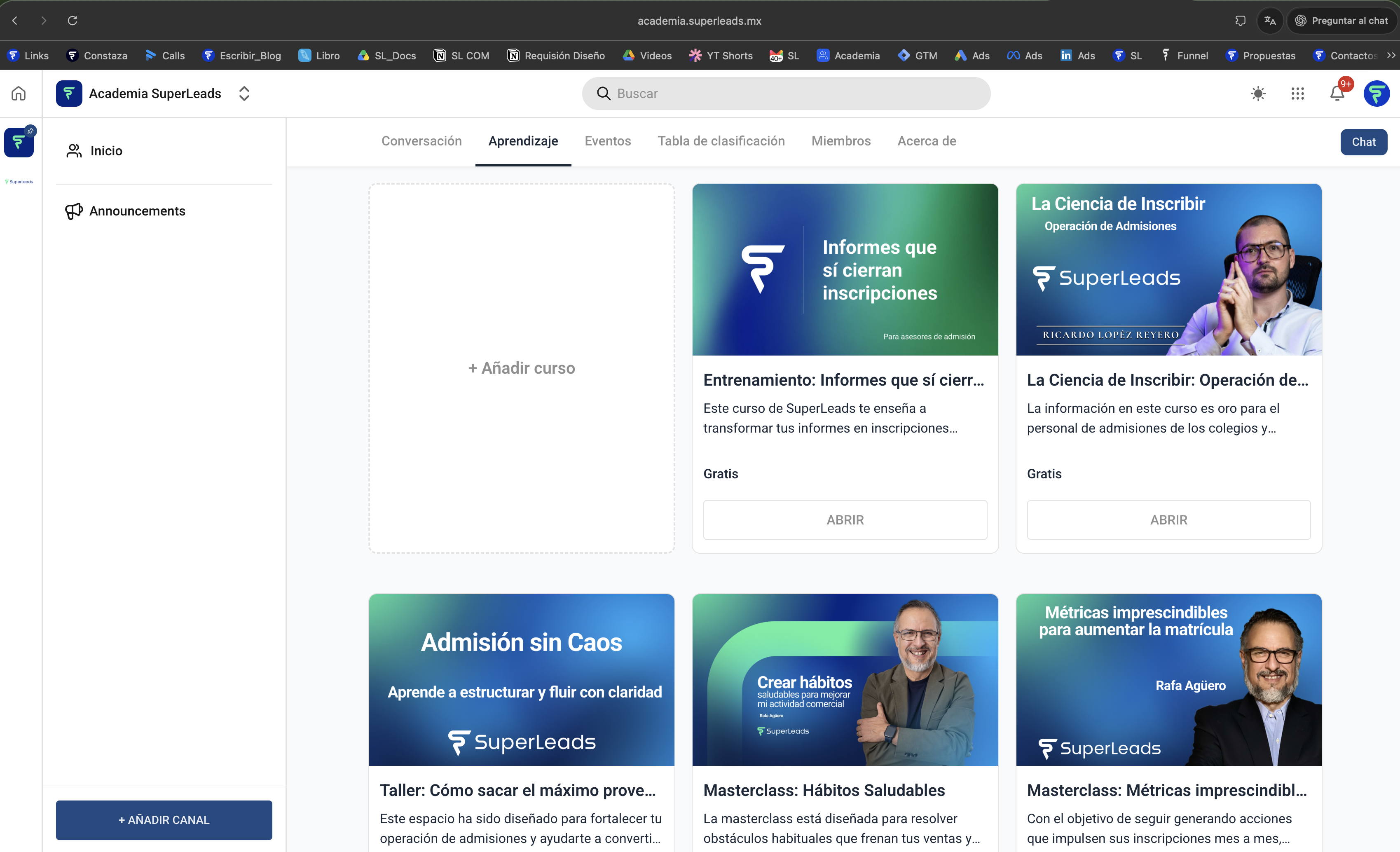Open the Academia bookmark
Viewport: 1400px width, 852px height.
click(x=848, y=55)
